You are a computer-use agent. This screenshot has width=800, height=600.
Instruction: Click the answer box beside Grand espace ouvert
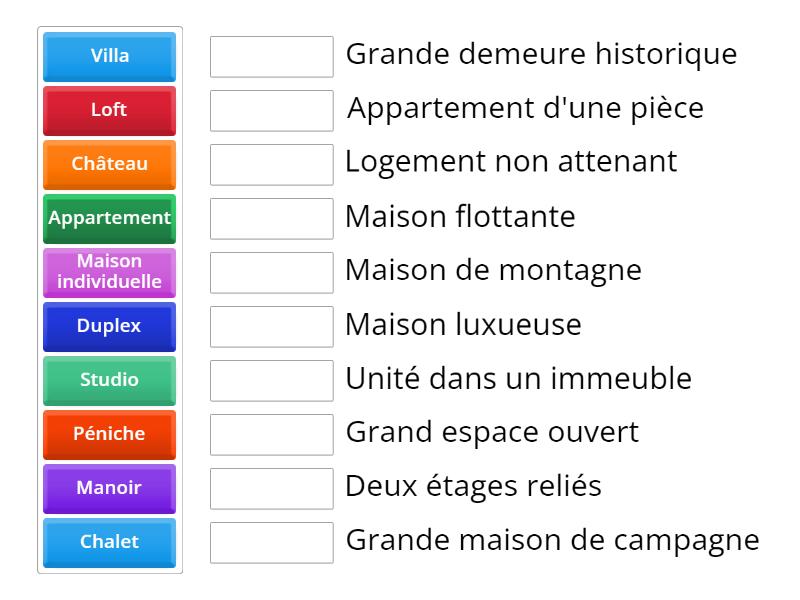[x=271, y=435]
